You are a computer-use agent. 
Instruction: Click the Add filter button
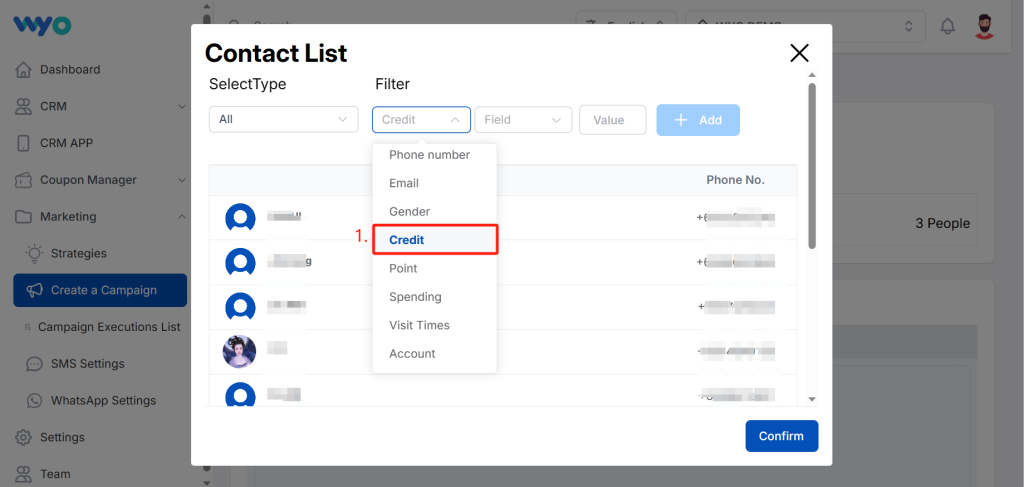point(698,120)
